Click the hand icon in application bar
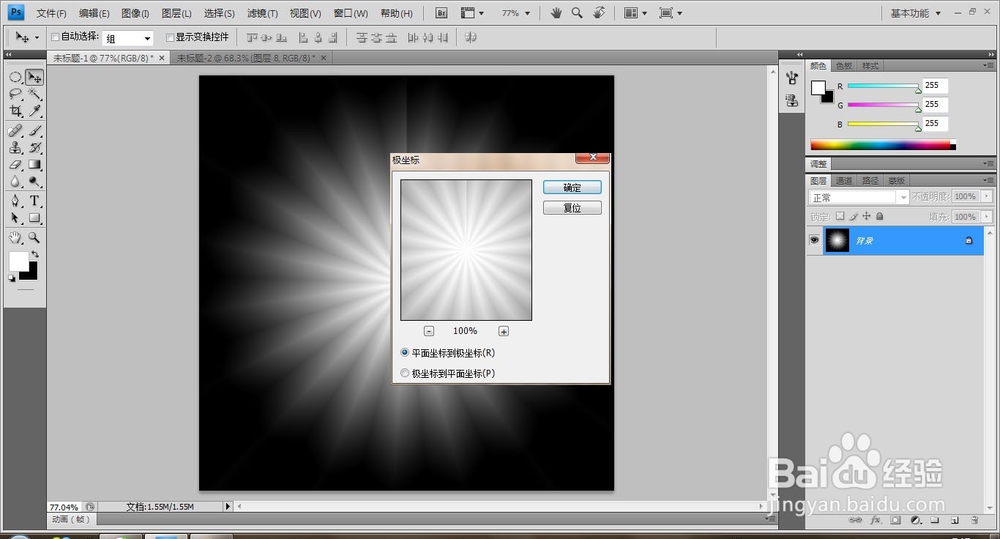The width and height of the screenshot is (1000, 539). click(x=556, y=13)
